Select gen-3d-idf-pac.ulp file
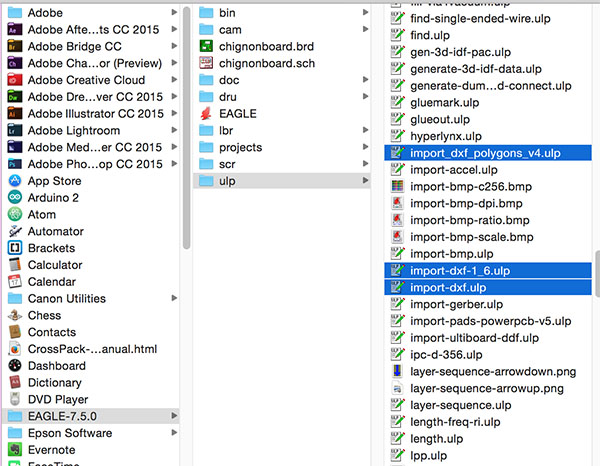The width and height of the screenshot is (600, 466). pyautogui.click(x=488, y=52)
